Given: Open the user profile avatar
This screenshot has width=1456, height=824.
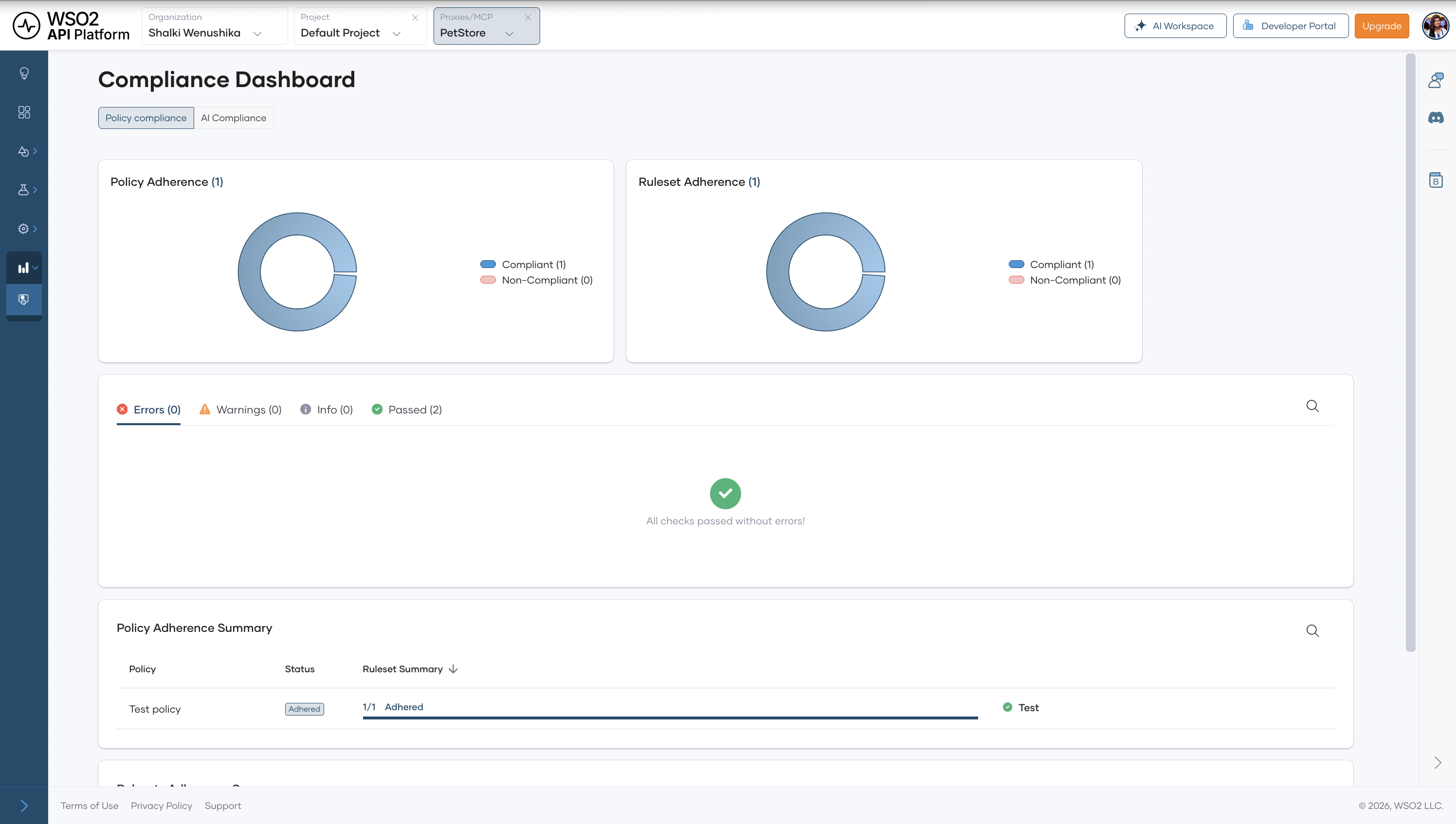Looking at the screenshot, I should pyautogui.click(x=1435, y=26).
